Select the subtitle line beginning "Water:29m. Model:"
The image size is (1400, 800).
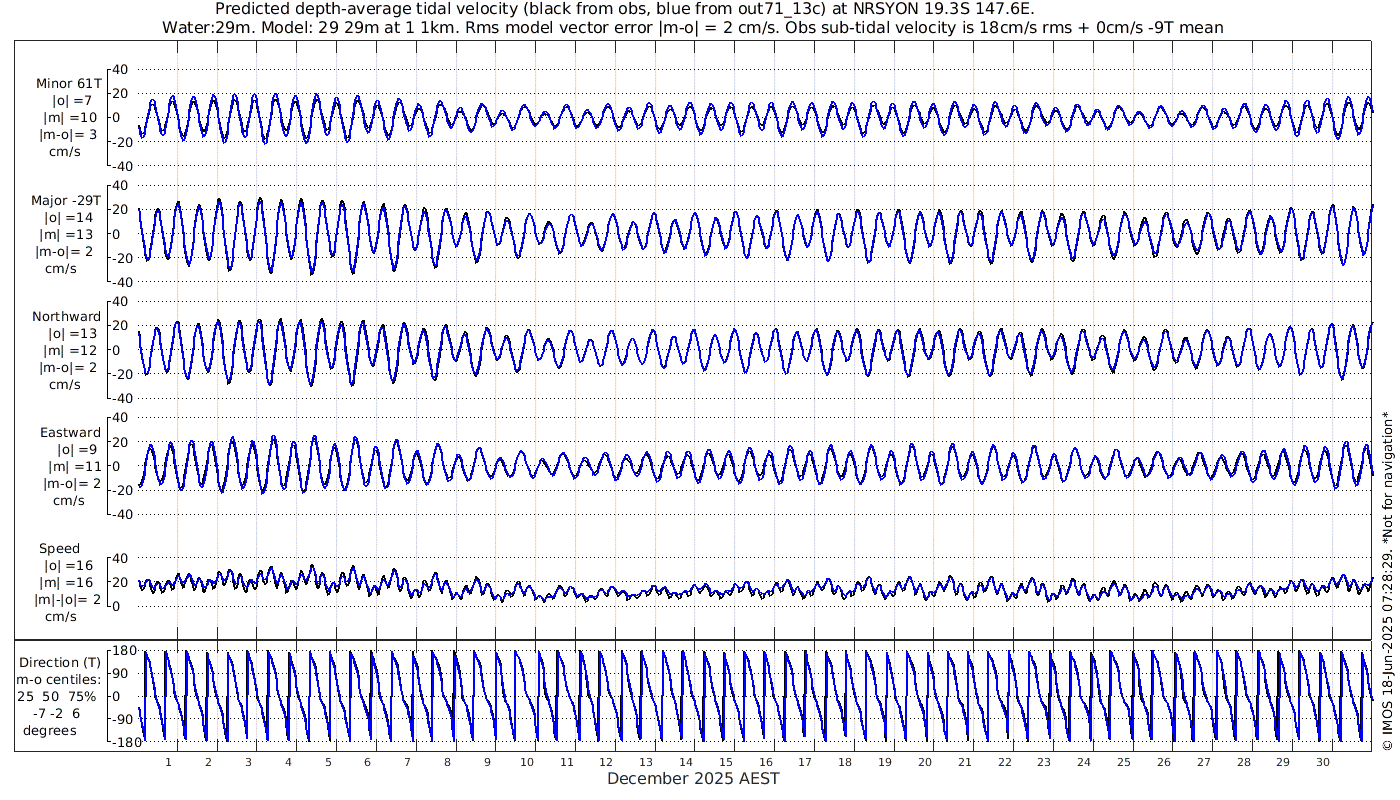(692, 27)
